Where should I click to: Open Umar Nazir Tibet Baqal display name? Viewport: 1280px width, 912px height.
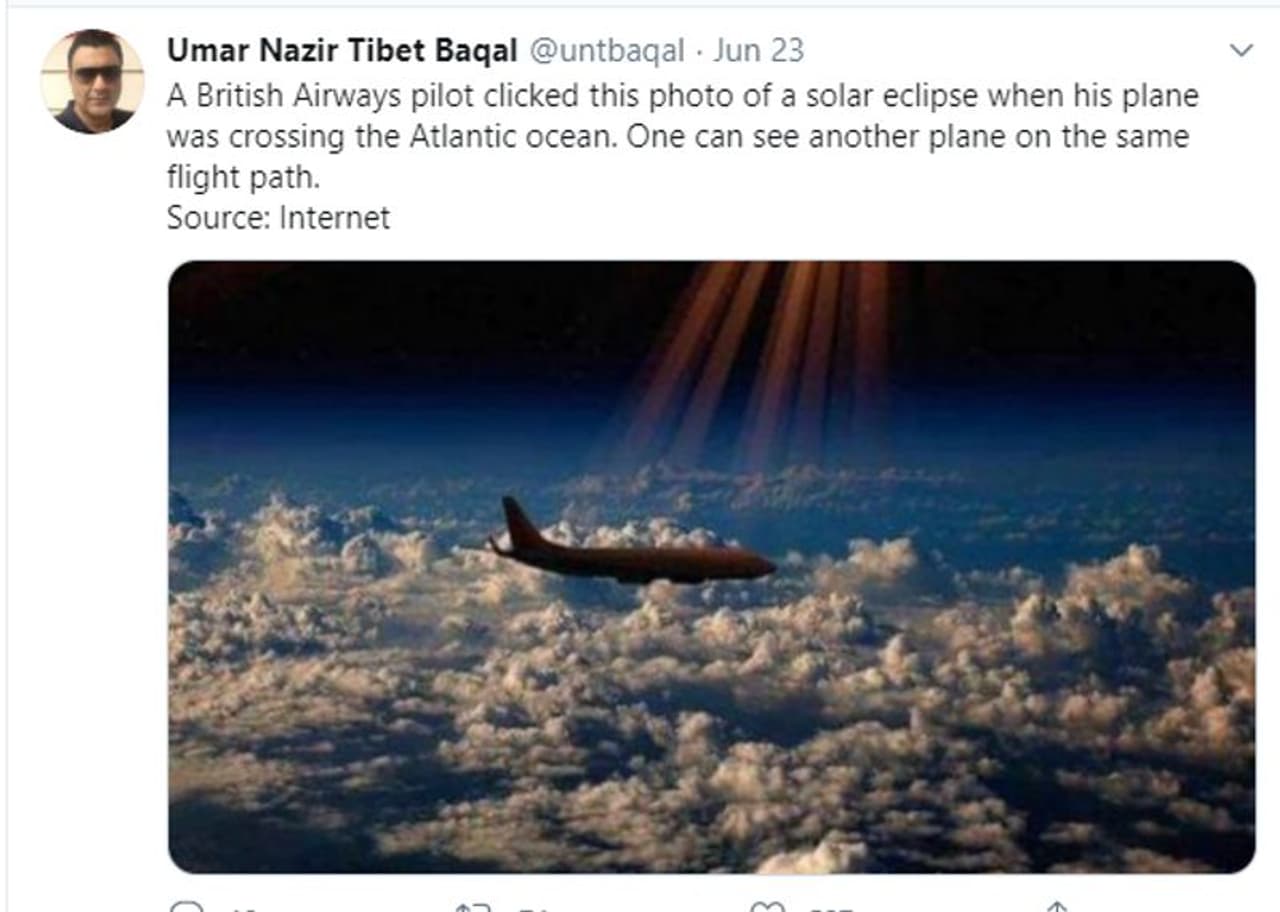342,50
